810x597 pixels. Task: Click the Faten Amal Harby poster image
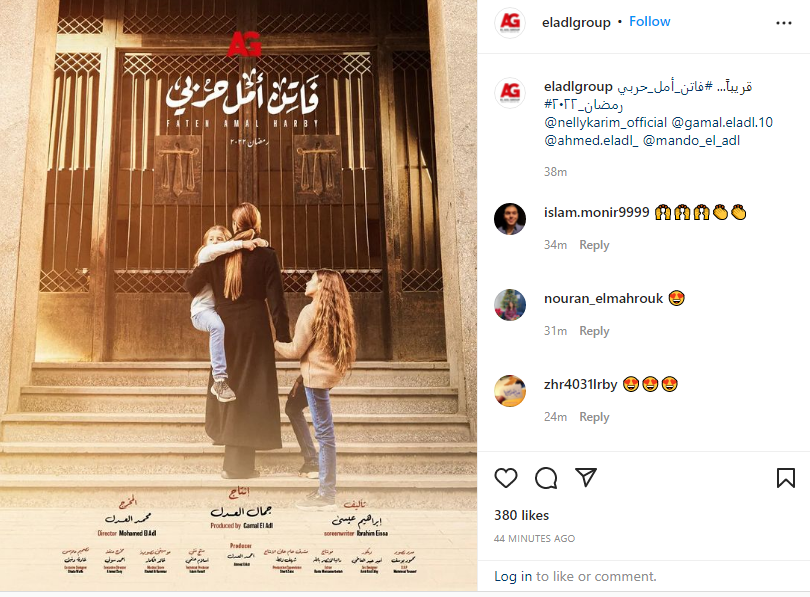[239, 295]
